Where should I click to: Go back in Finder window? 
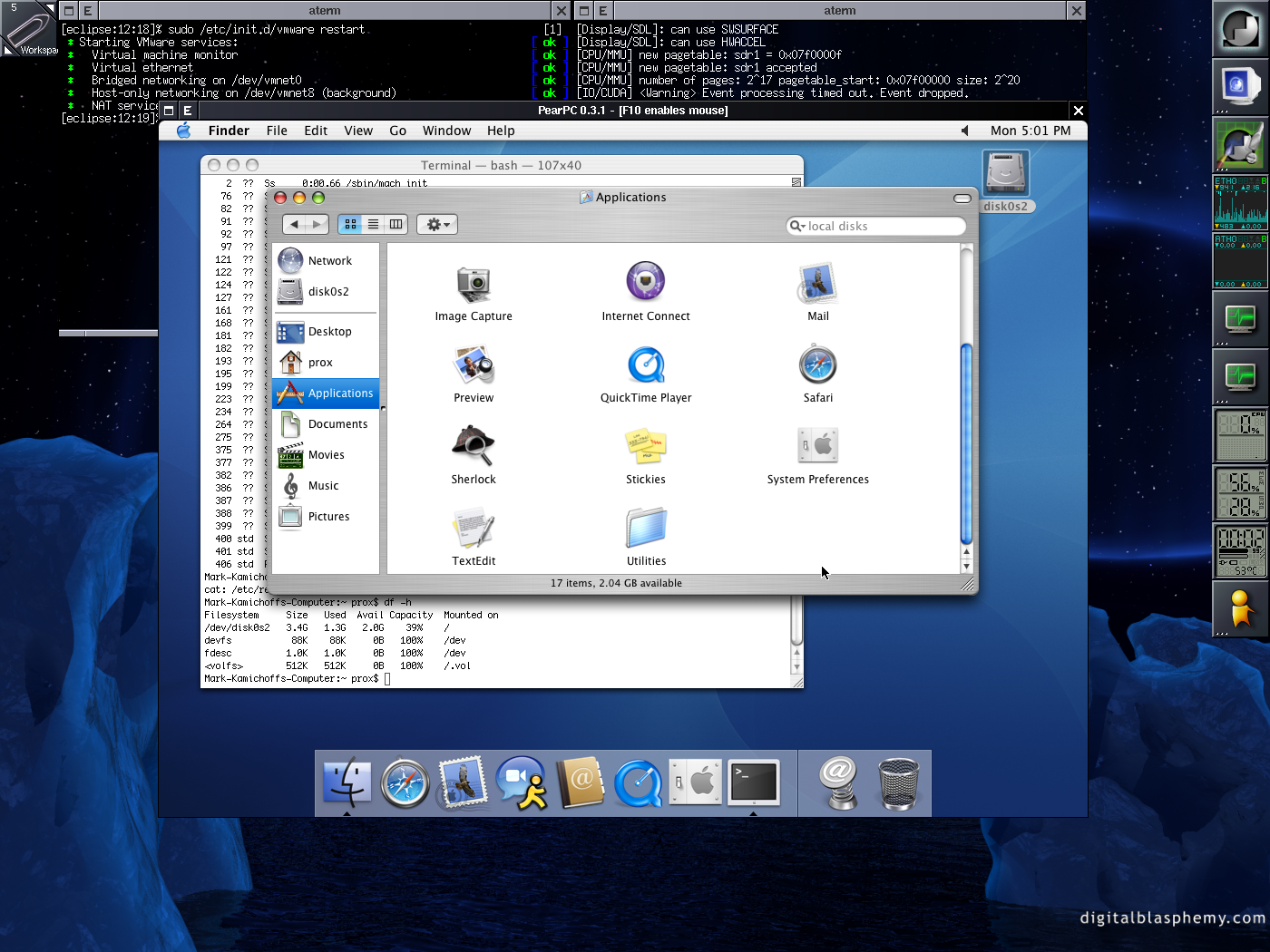[x=294, y=224]
